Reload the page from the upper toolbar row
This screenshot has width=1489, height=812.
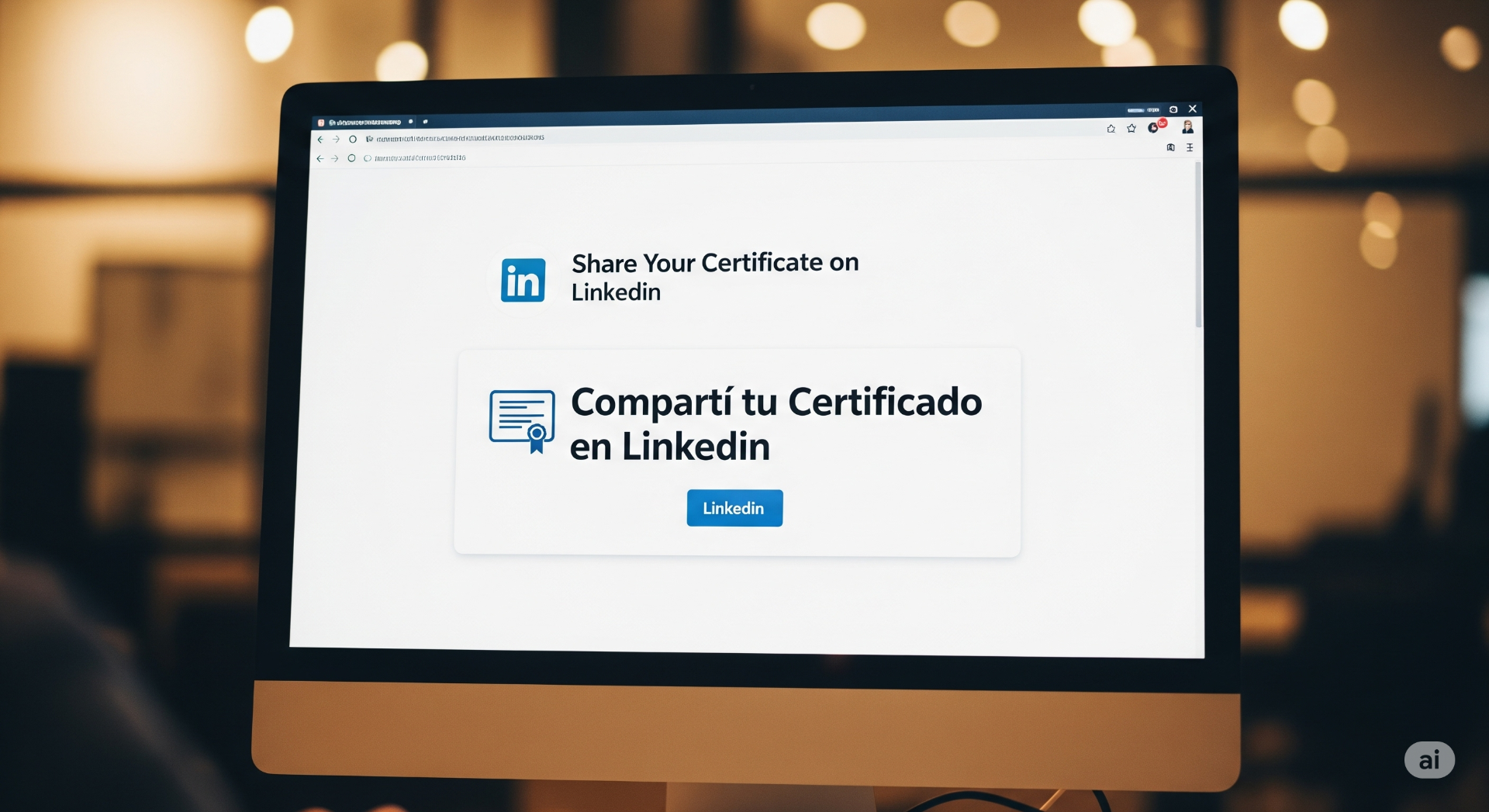click(353, 140)
